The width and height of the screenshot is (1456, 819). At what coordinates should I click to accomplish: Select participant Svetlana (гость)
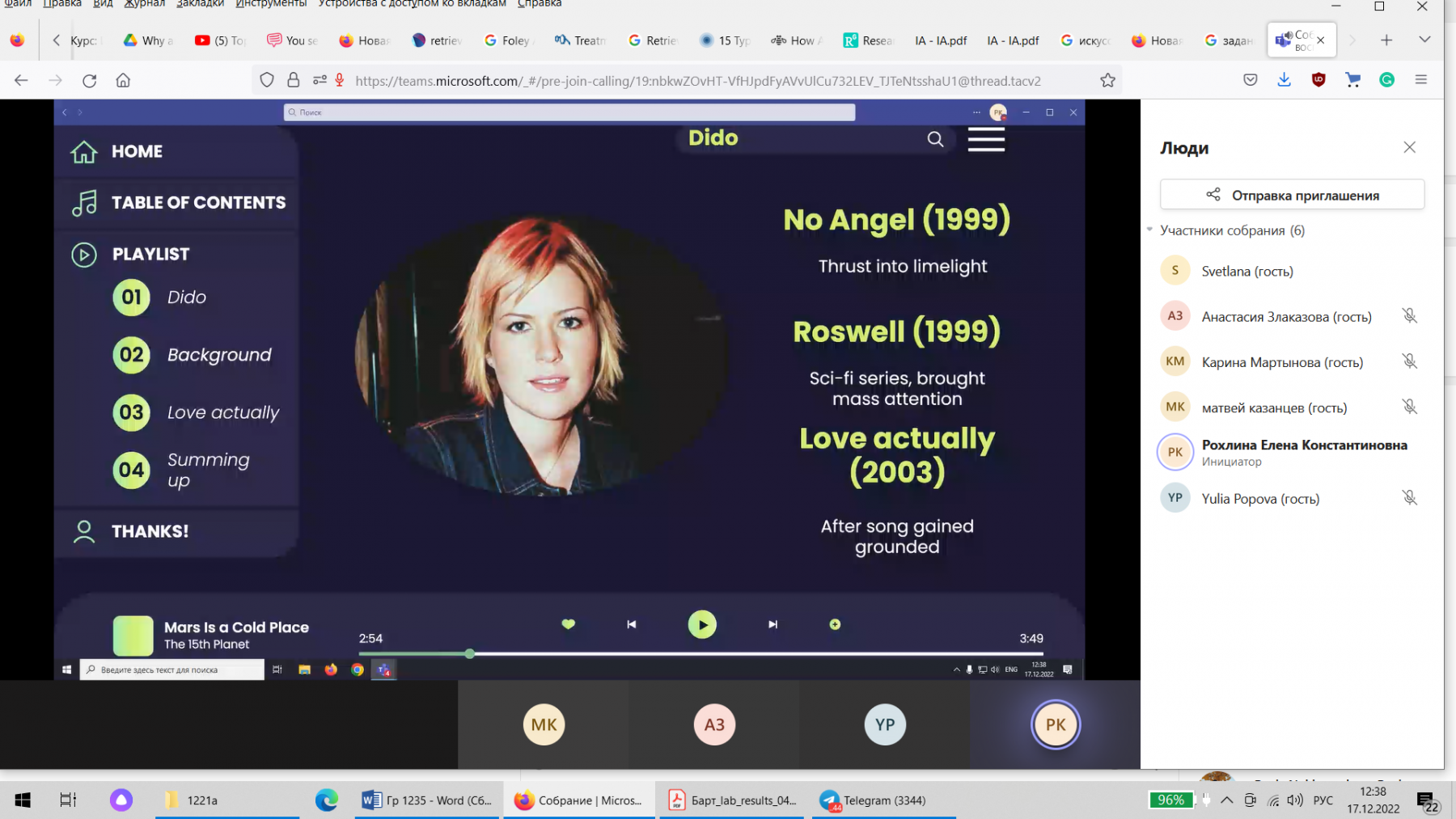(x=1292, y=271)
